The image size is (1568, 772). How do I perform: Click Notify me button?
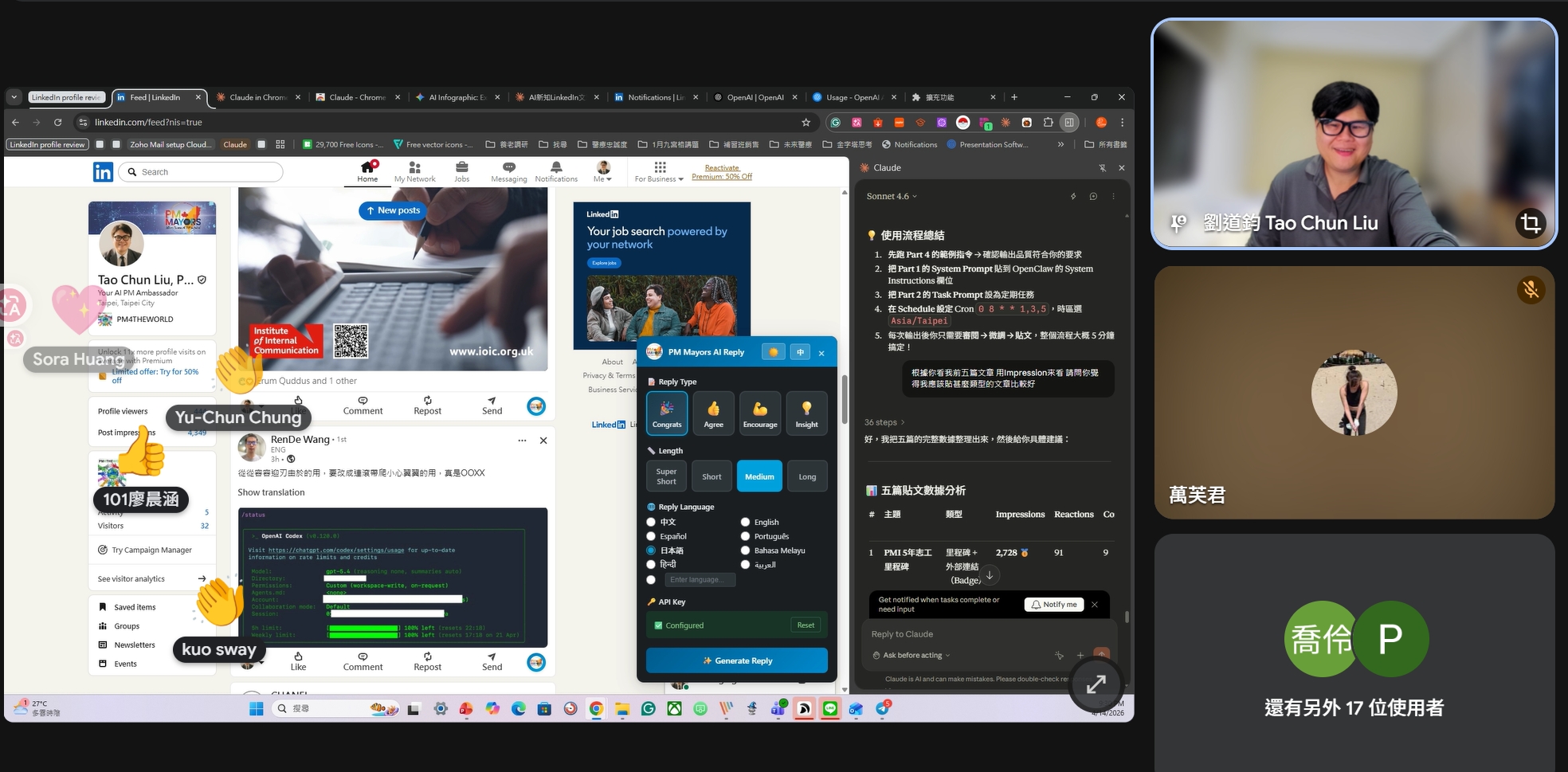click(x=1053, y=605)
